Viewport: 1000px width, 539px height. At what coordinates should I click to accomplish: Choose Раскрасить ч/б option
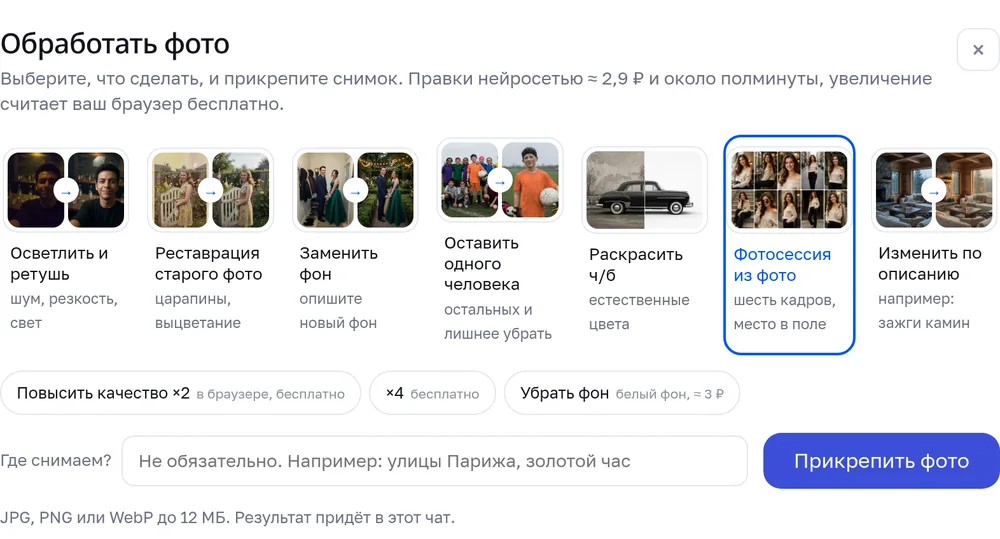click(x=645, y=245)
